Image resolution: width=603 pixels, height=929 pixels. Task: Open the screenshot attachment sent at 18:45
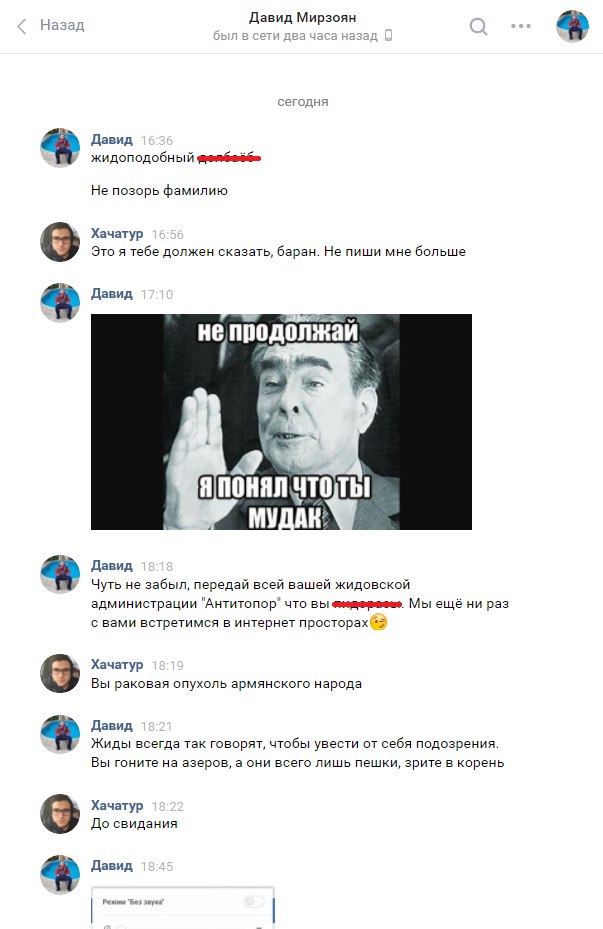pos(182,908)
